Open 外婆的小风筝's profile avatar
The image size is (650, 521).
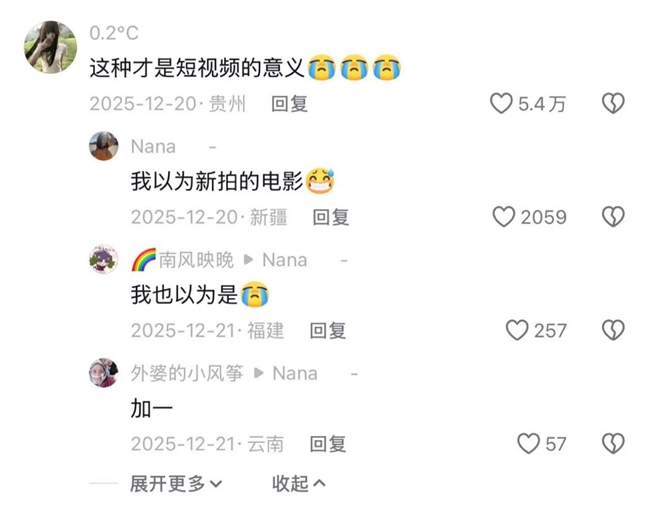tap(104, 373)
